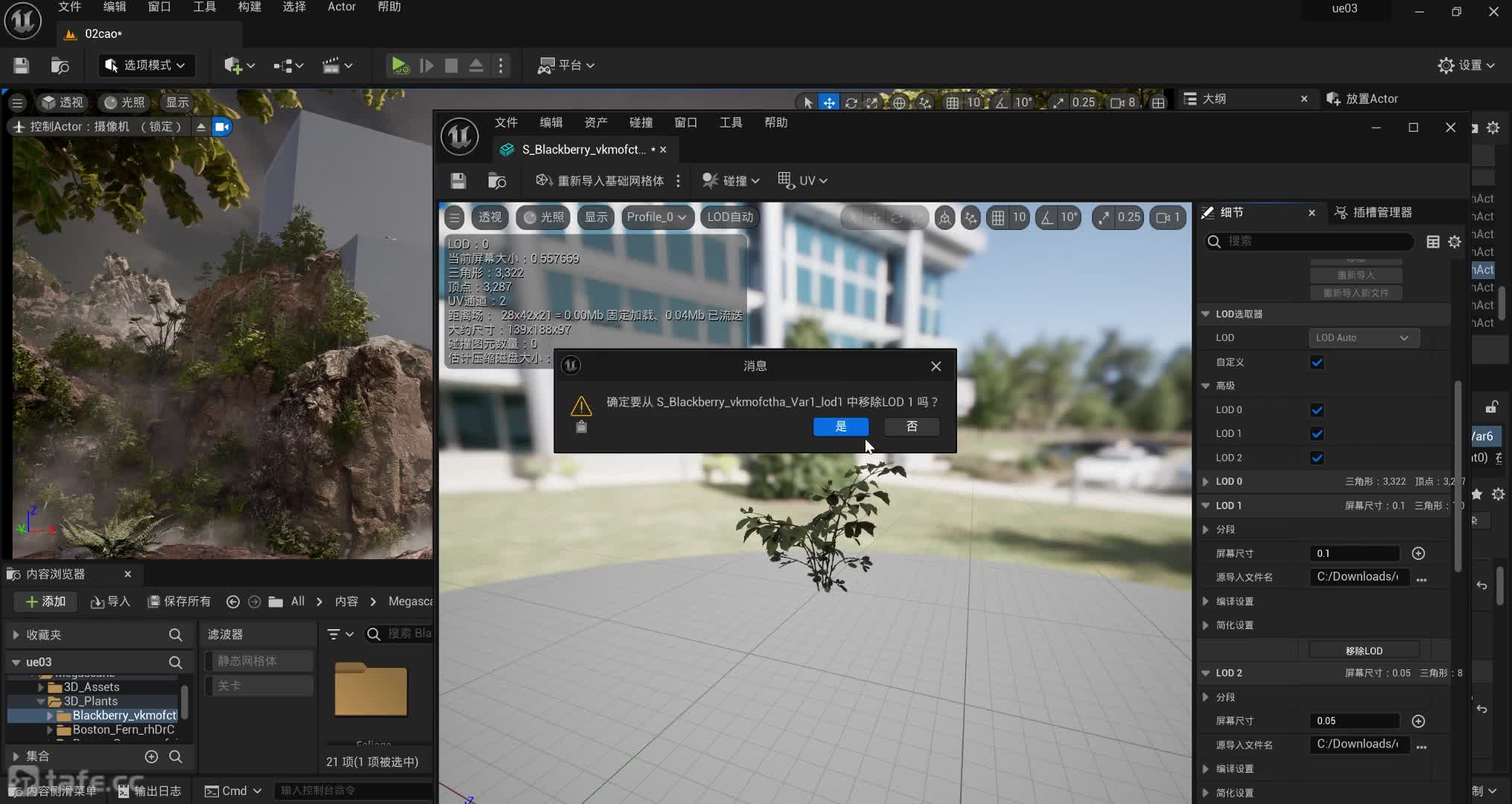
Task: Close the 消息 dialog with X
Action: [936, 366]
